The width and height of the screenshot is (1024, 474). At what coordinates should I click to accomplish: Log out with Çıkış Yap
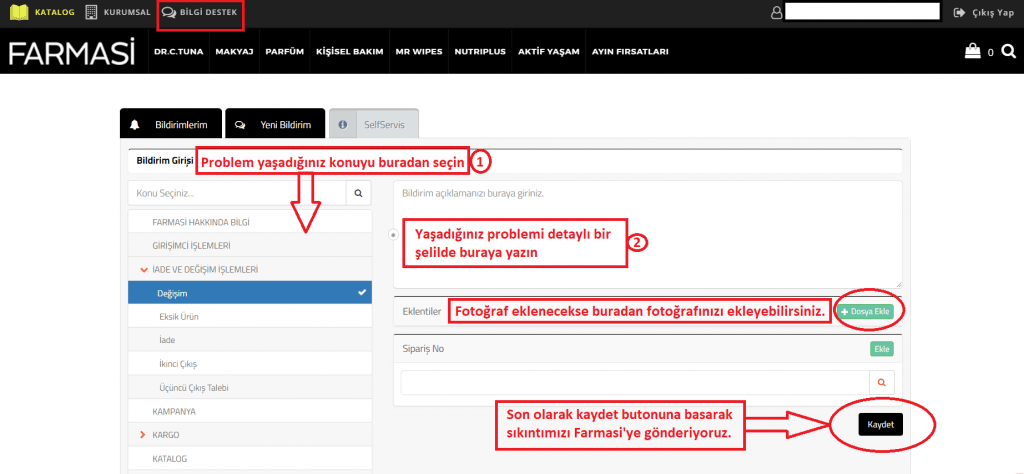tap(984, 12)
